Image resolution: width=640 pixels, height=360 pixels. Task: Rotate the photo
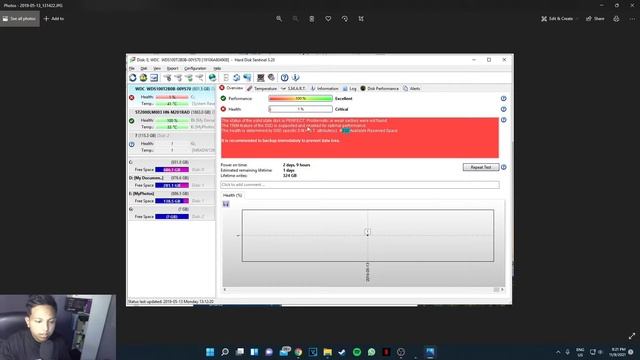(345, 19)
